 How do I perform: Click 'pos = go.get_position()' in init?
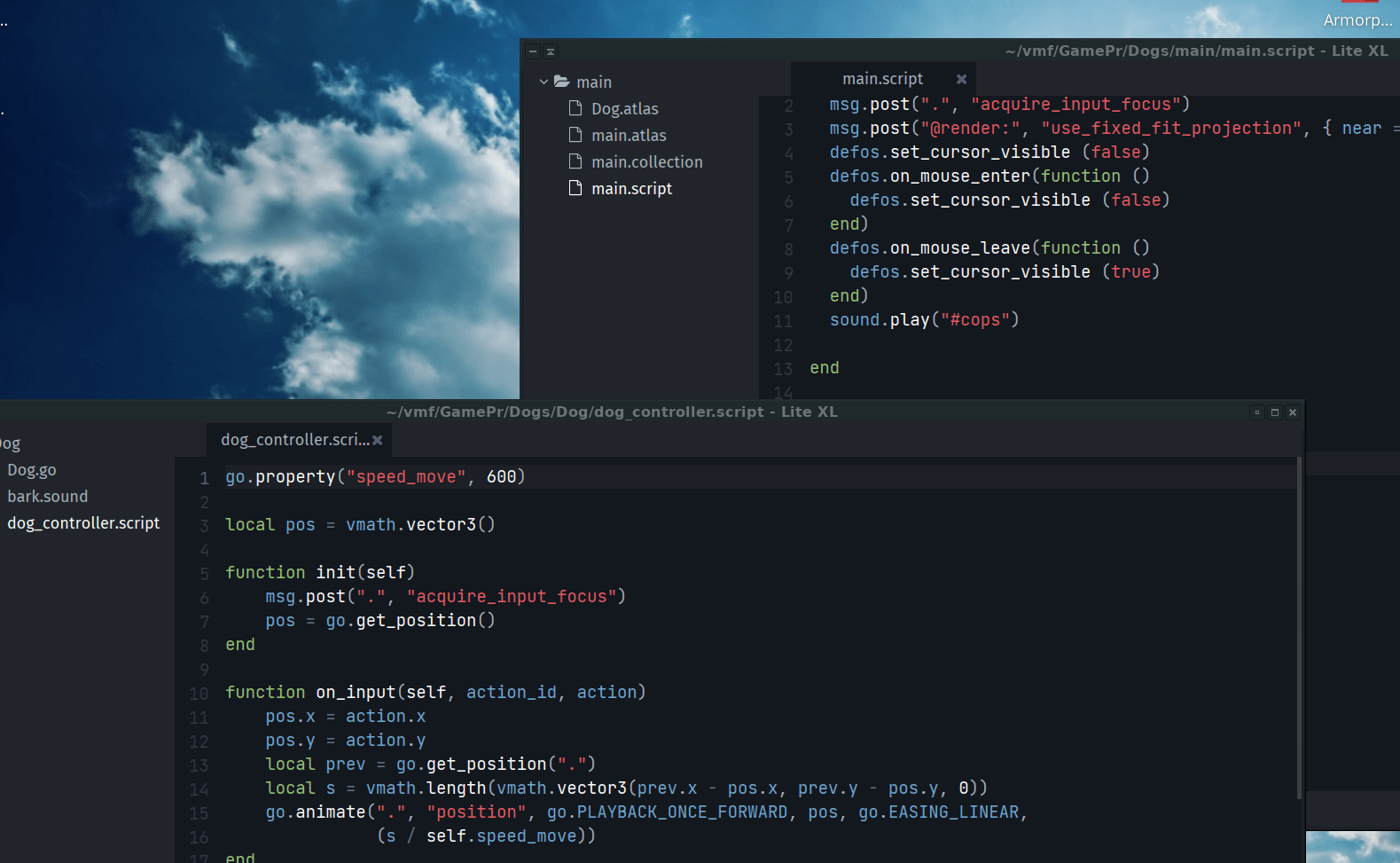[380, 621]
